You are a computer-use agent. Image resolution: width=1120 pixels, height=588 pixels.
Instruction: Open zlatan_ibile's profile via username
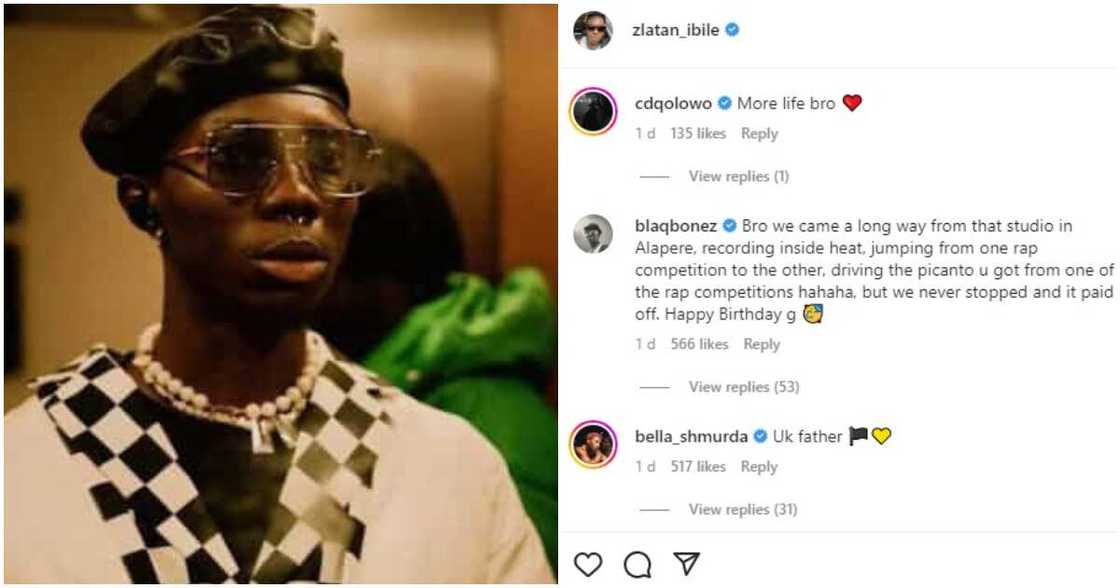(x=681, y=30)
